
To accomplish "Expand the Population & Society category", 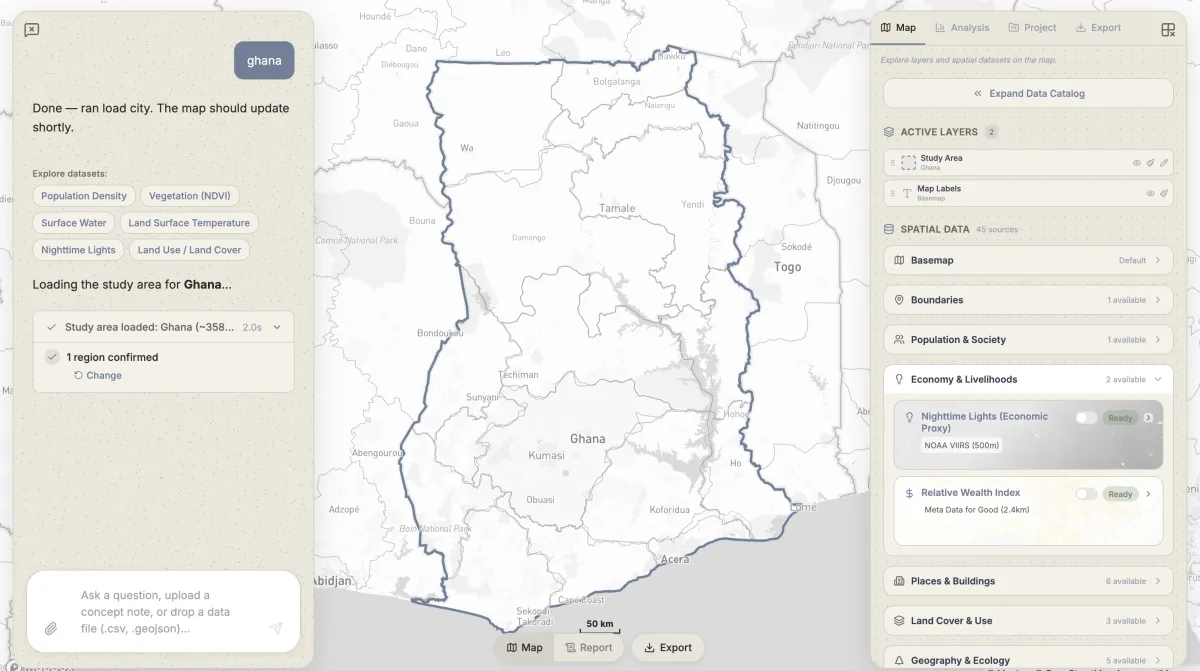I will click(1028, 340).
